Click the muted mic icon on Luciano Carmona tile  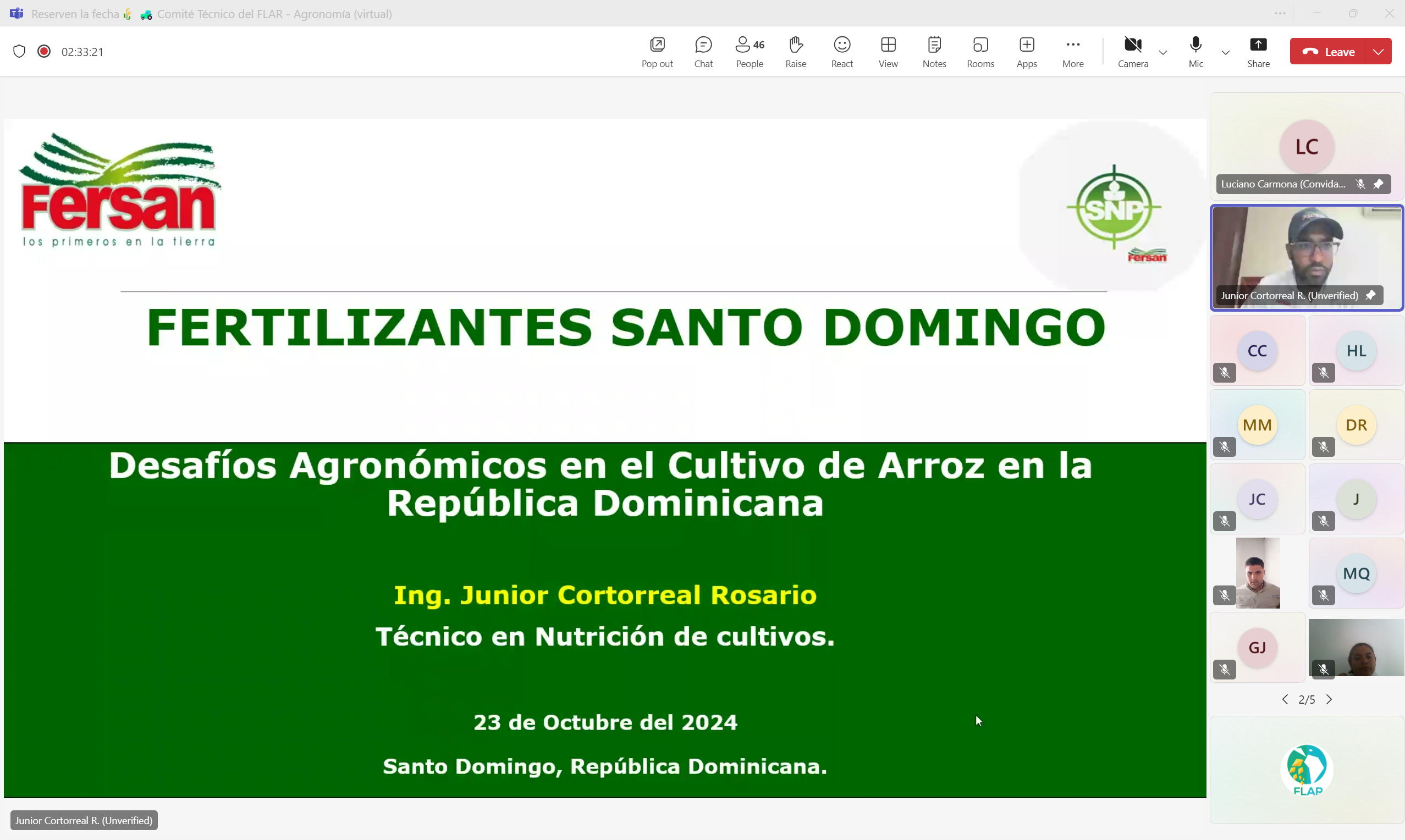pos(1360,184)
